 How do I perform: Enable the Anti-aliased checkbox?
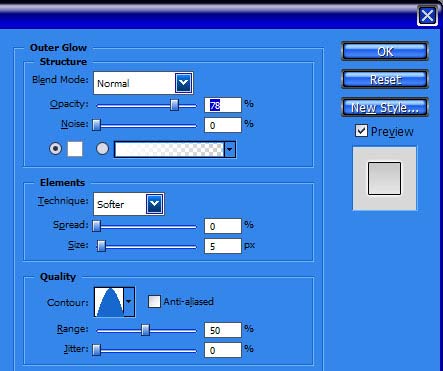pos(154,302)
